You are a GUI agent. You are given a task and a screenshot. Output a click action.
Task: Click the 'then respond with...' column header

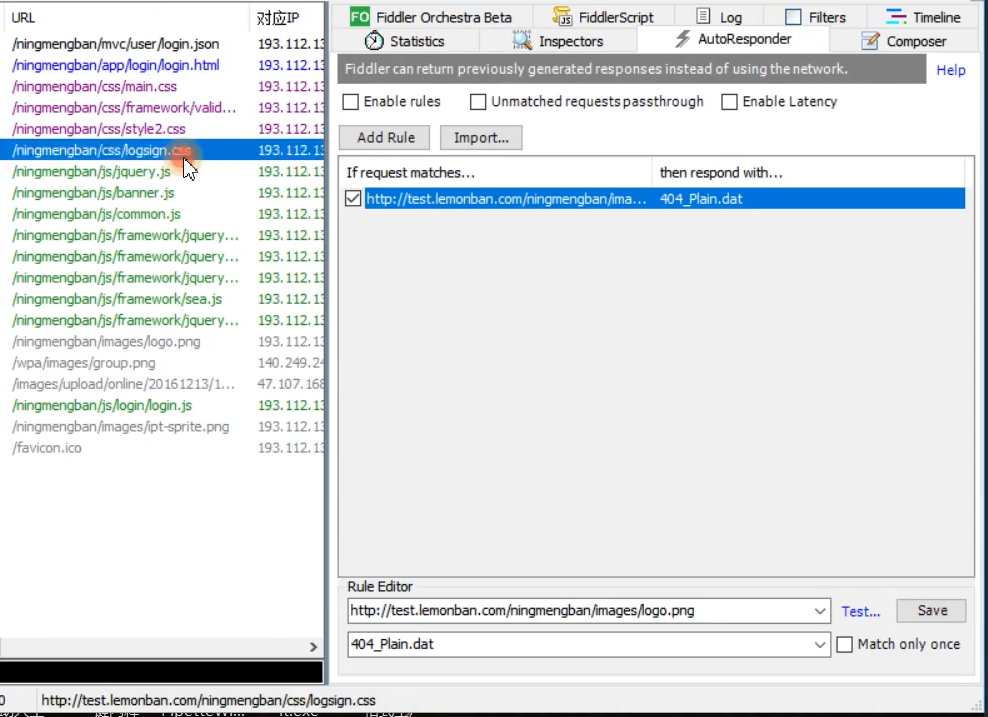[x=808, y=173]
